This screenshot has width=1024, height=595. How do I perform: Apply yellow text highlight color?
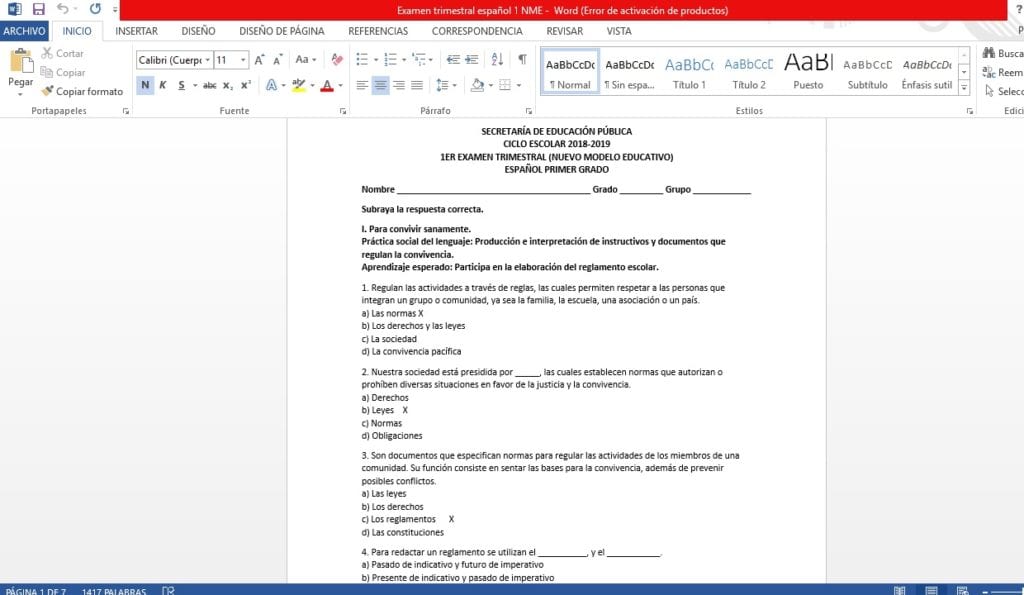pyautogui.click(x=296, y=86)
